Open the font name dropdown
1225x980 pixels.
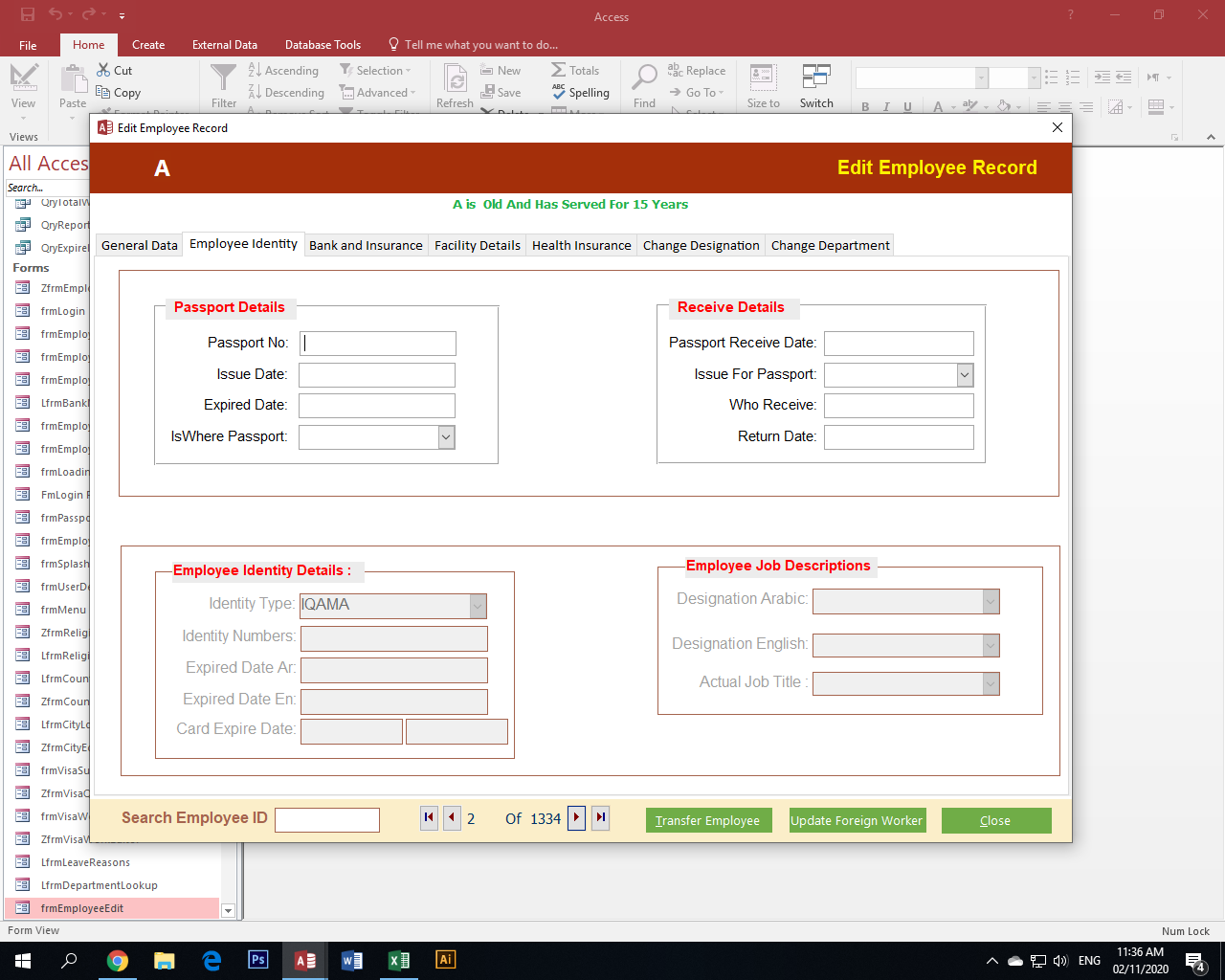click(981, 78)
